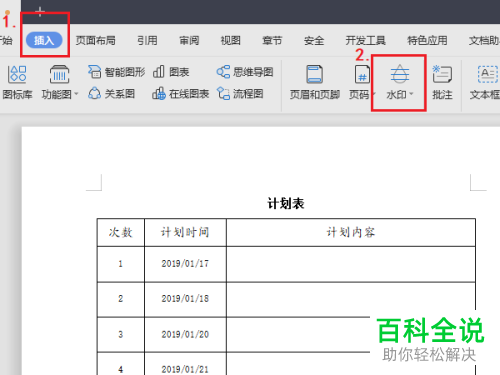Viewport: 500px width, 375px height.
Task: Insert a 图表 chart
Action: [171, 72]
